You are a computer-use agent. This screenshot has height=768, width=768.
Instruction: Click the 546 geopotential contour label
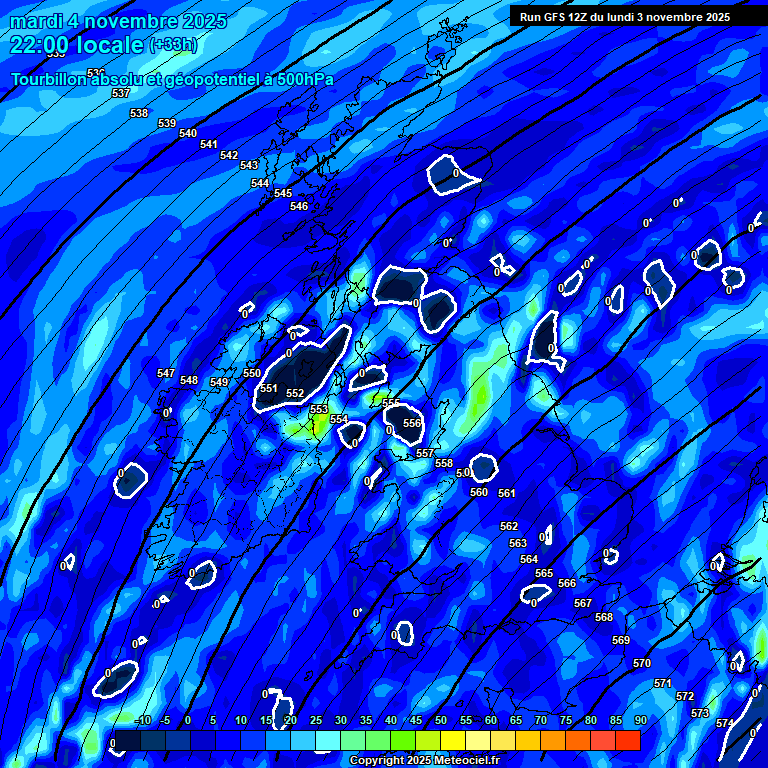[299, 206]
